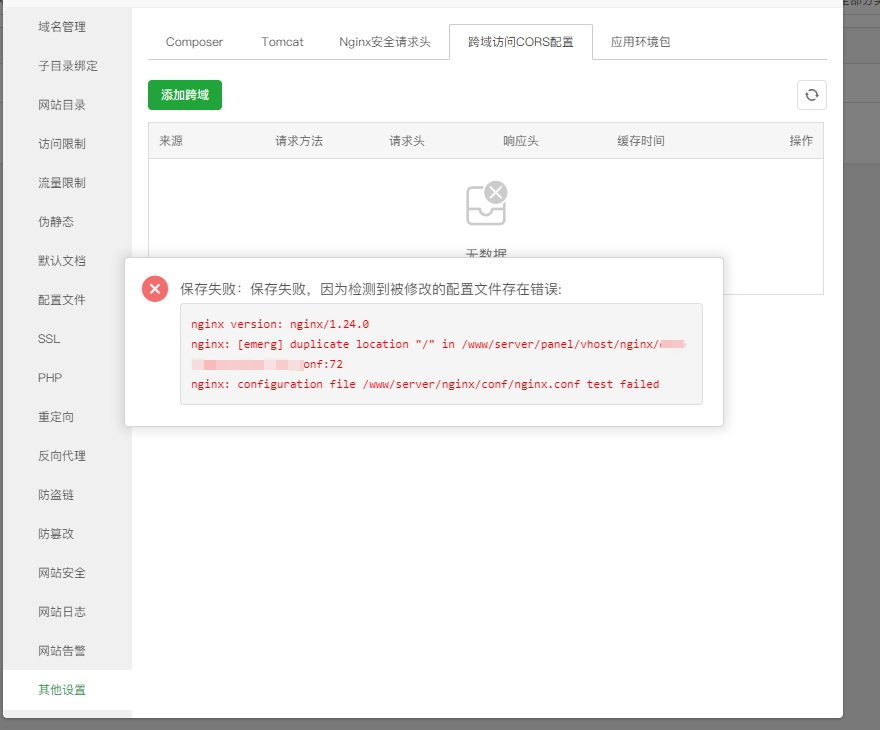Click the duplicate location error line
The height and width of the screenshot is (730, 880).
pyautogui.click(x=438, y=354)
